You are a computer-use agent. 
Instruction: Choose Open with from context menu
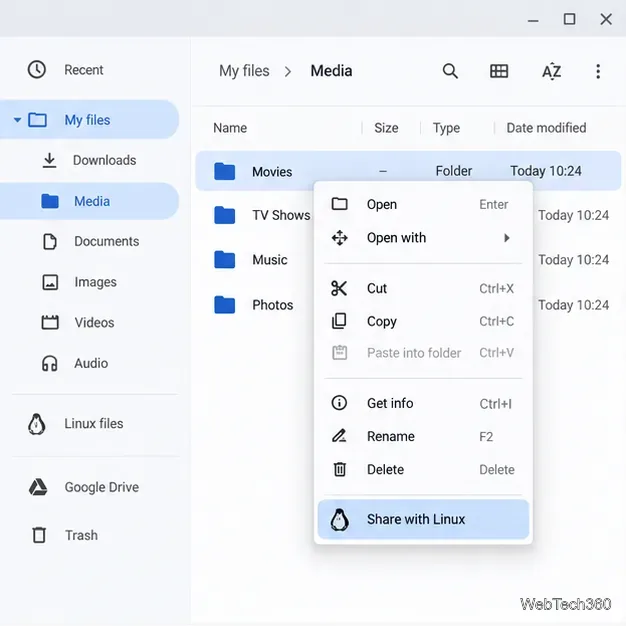(423, 238)
